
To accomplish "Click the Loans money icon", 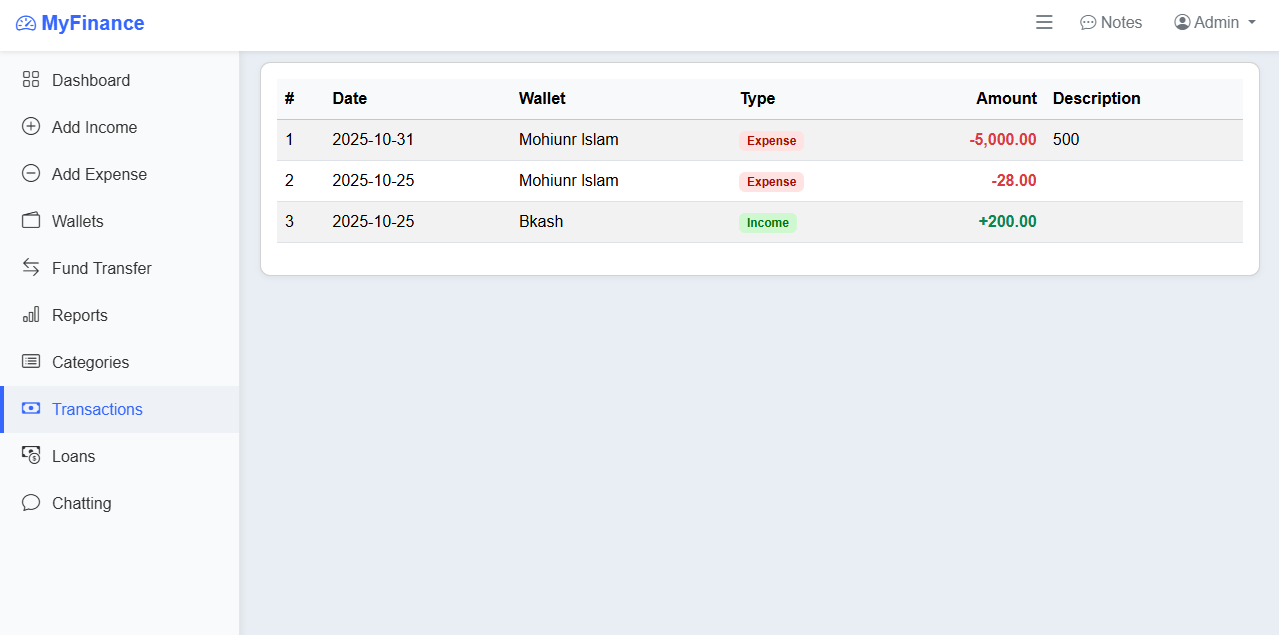I will (x=31, y=456).
